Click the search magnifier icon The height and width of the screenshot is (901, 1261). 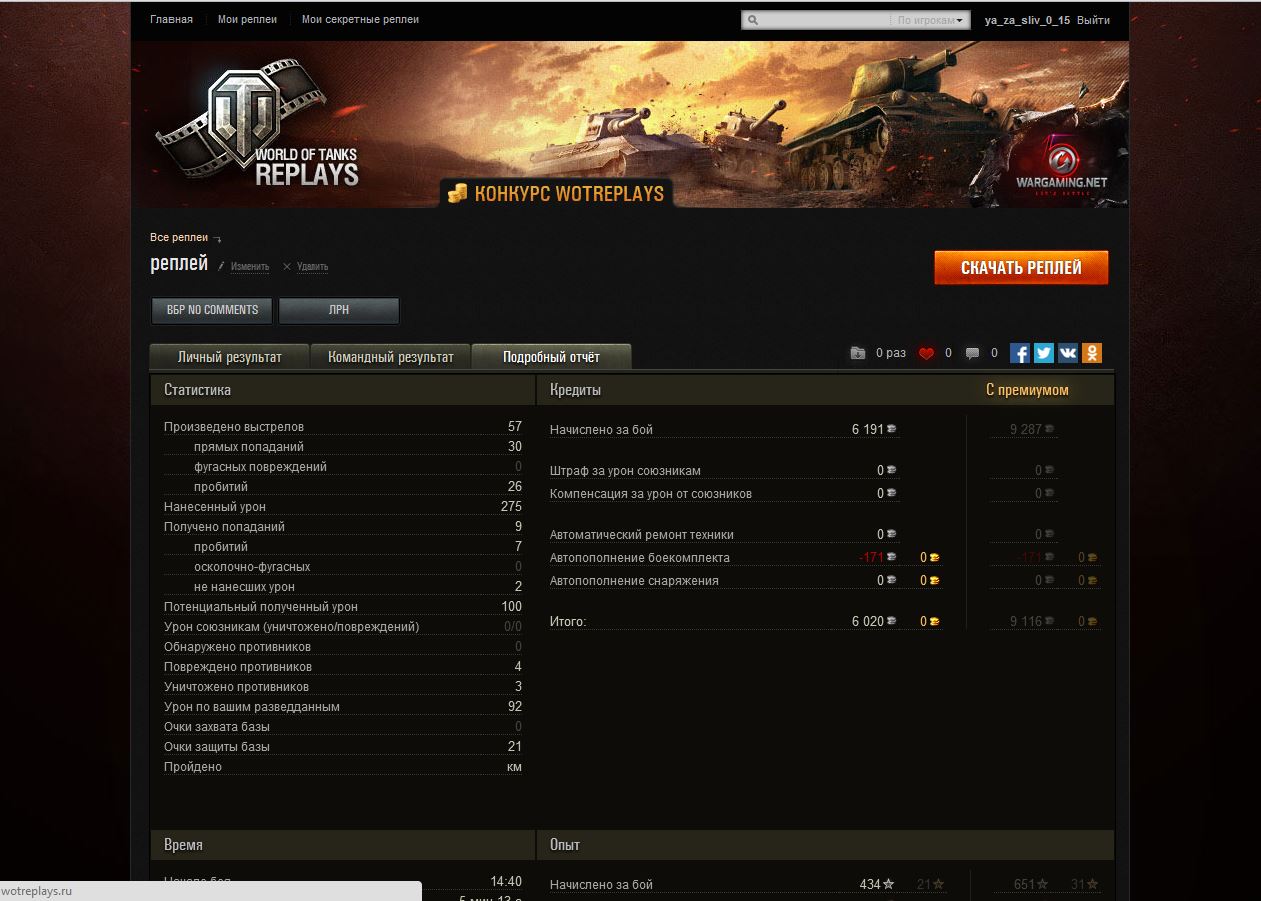pyautogui.click(x=753, y=20)
